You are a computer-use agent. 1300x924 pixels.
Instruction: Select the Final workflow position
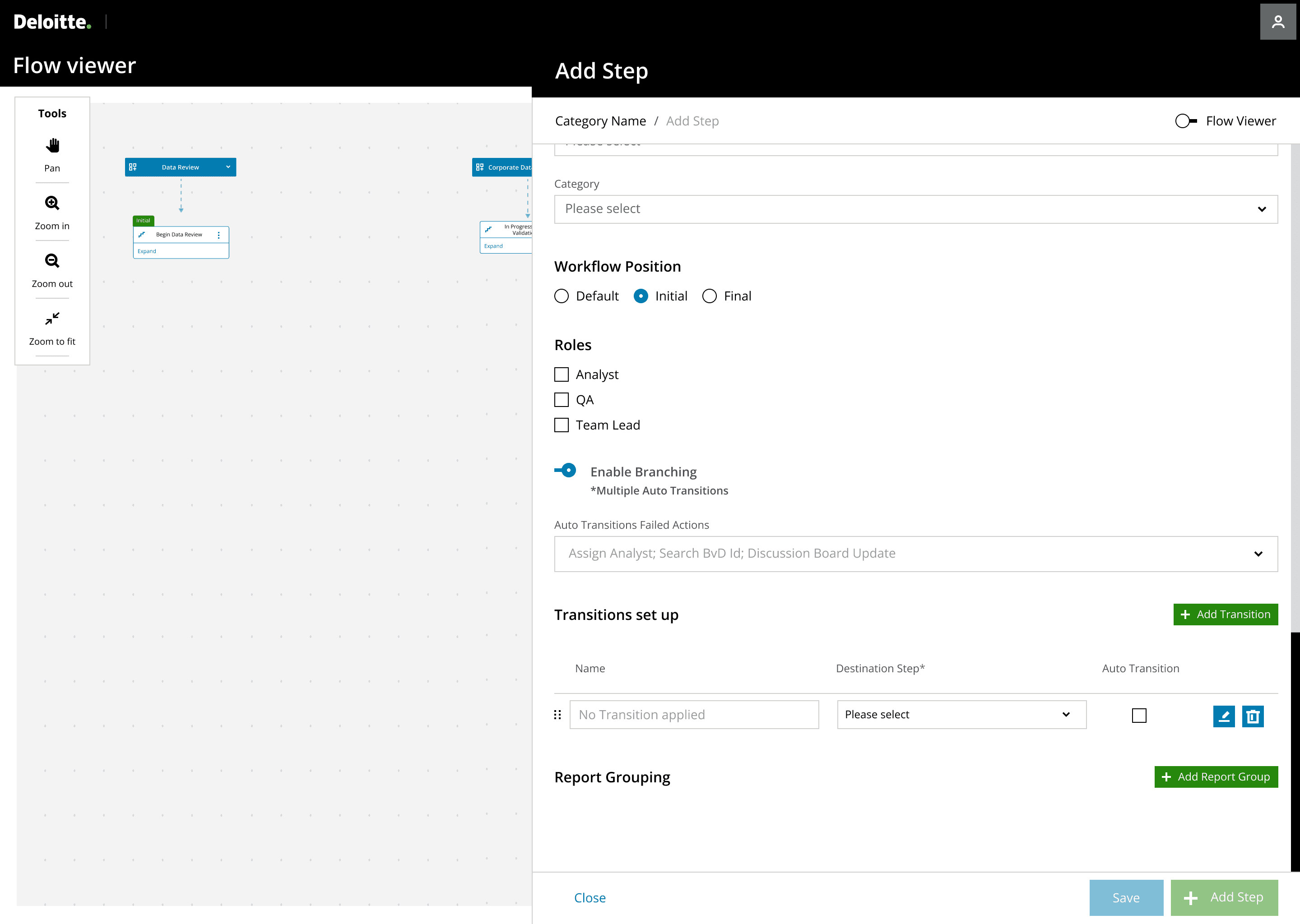[709, 296]
